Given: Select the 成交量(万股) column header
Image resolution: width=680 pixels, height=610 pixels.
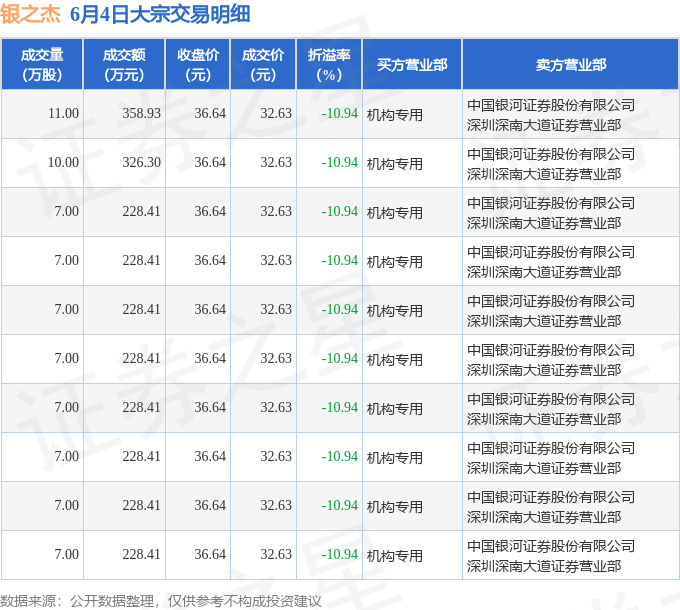Looking at the screenshot, I should 42,65.
